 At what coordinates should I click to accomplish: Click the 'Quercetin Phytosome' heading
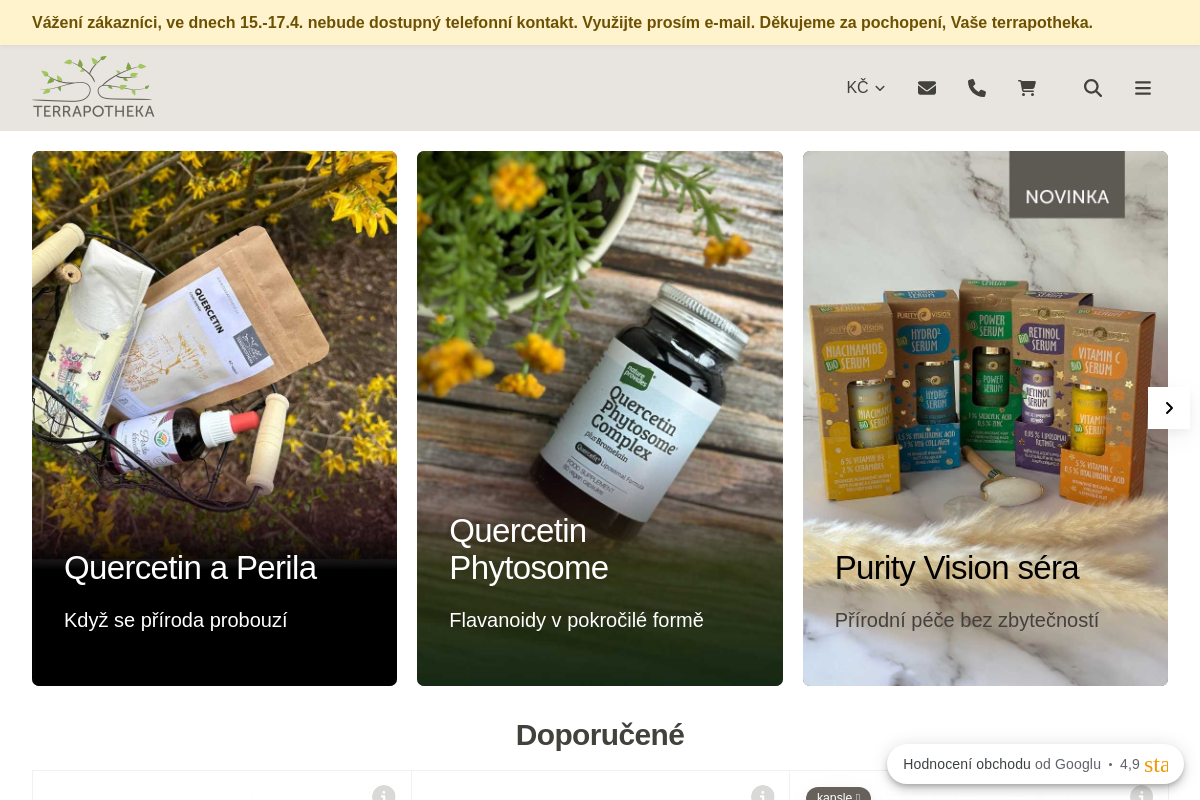pyautogui.click(x=528, y=549)
